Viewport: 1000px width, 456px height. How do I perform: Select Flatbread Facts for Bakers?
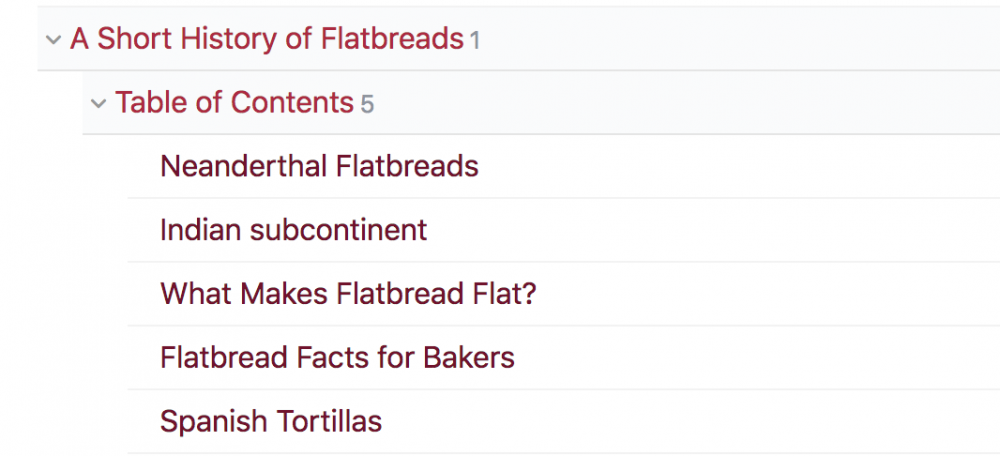click(337, 357)
